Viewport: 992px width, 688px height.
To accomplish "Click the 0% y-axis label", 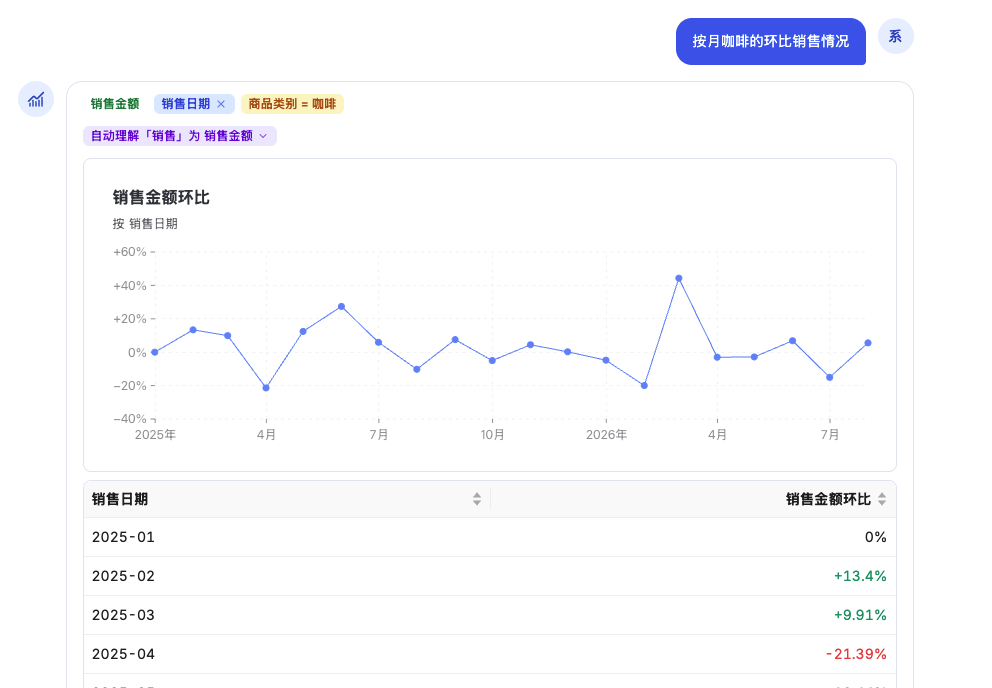I will click(137, 353).
